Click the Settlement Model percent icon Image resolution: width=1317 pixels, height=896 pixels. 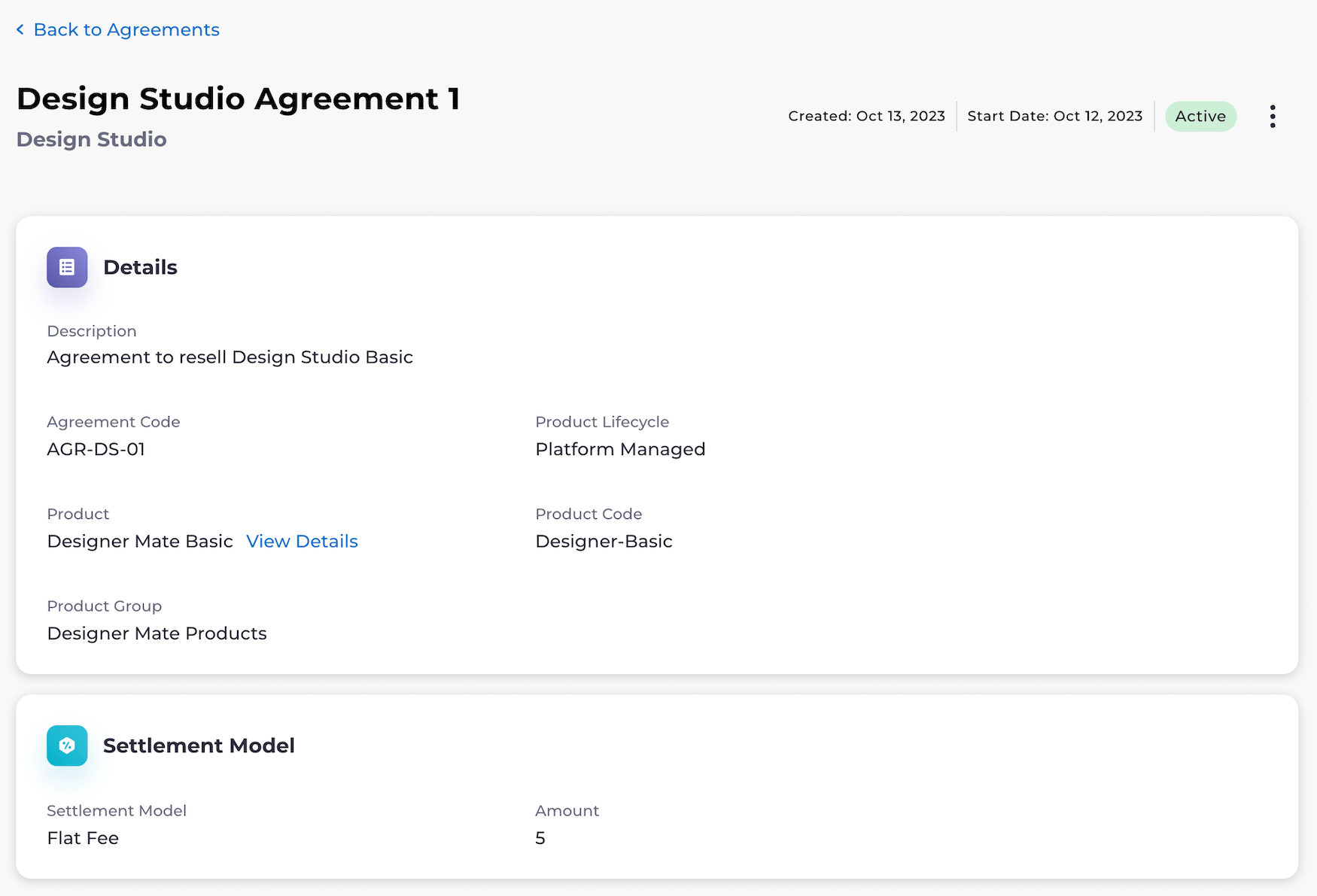click(x=67, y=746)
